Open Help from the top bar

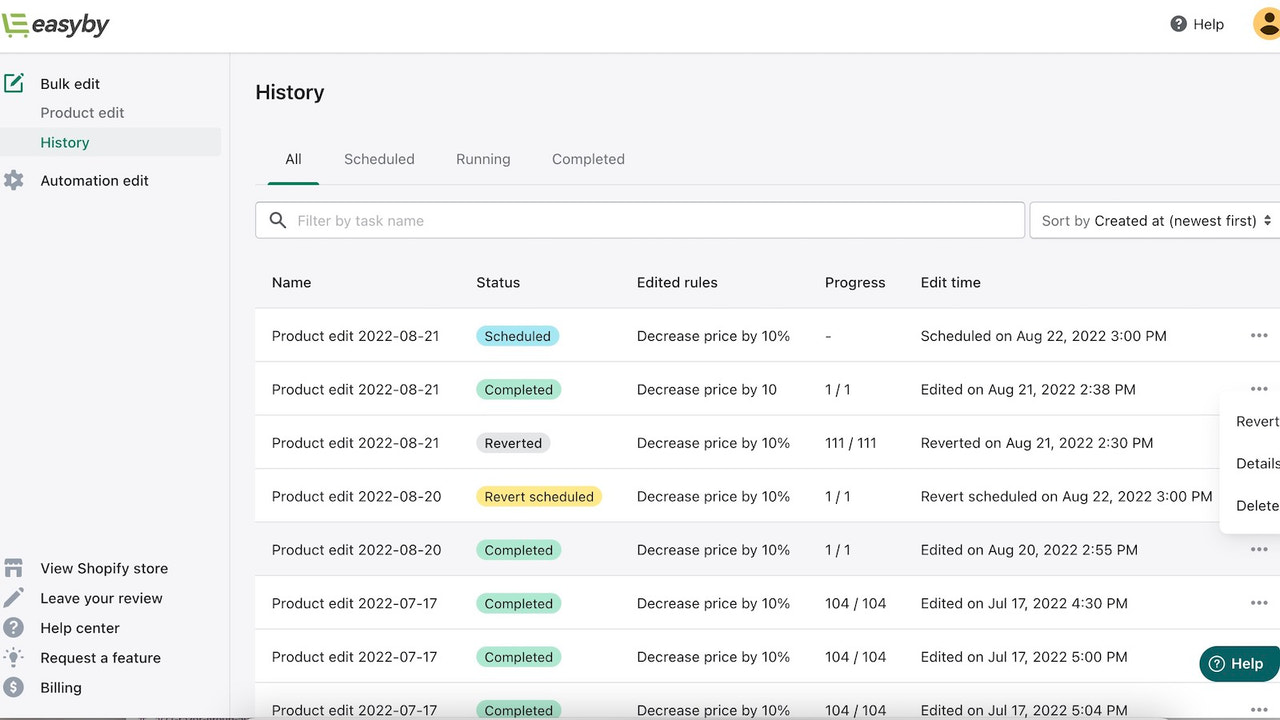point(1197,24)
